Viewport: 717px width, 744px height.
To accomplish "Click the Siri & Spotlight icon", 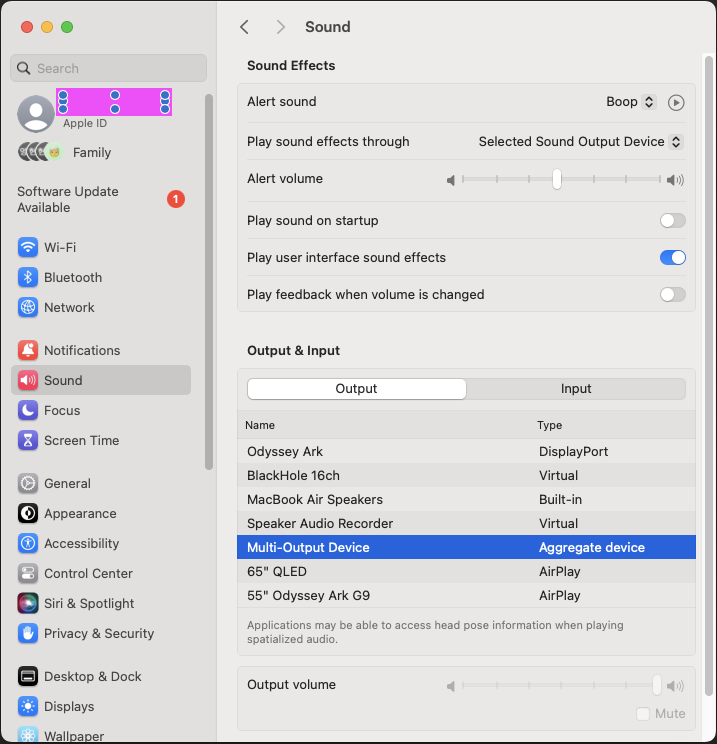I will [28, 603].
